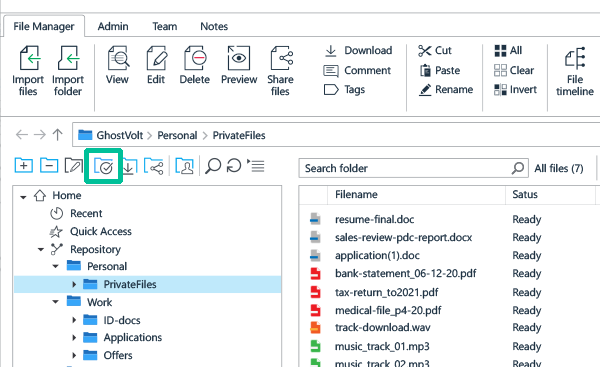This screenshot has height=367, width=600.
Task: Expand the PrivateFiles folder node
Action: pyautogui.click(x=74, y=284)
